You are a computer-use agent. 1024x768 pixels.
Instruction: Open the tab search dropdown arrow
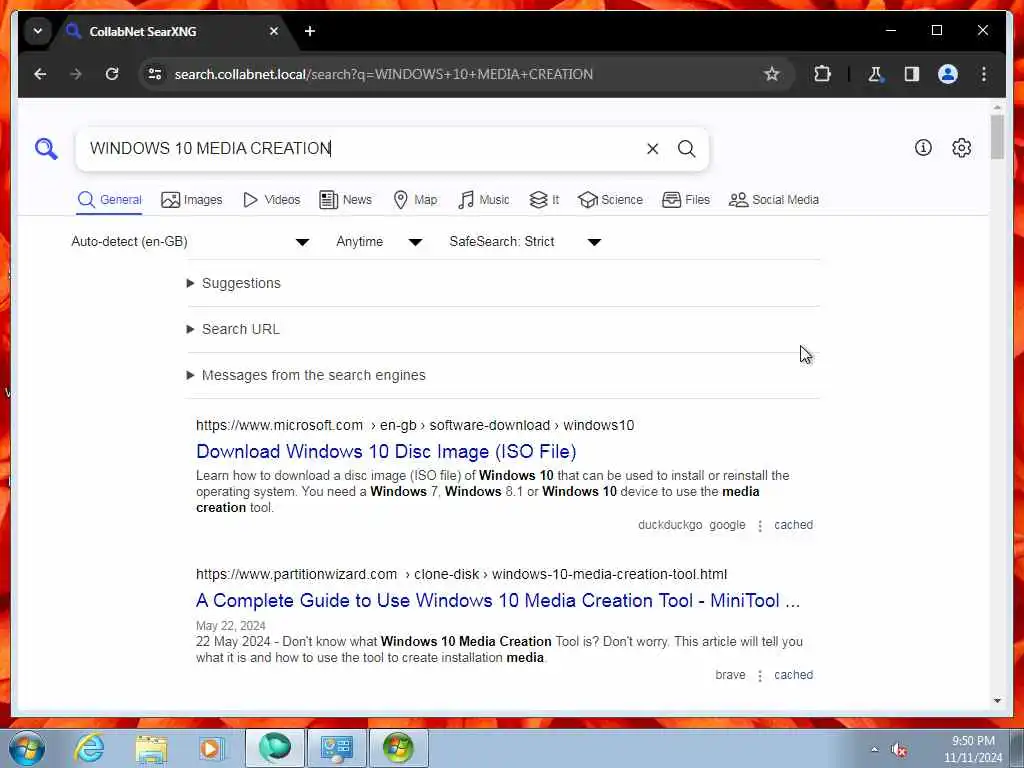pos(38,31)
